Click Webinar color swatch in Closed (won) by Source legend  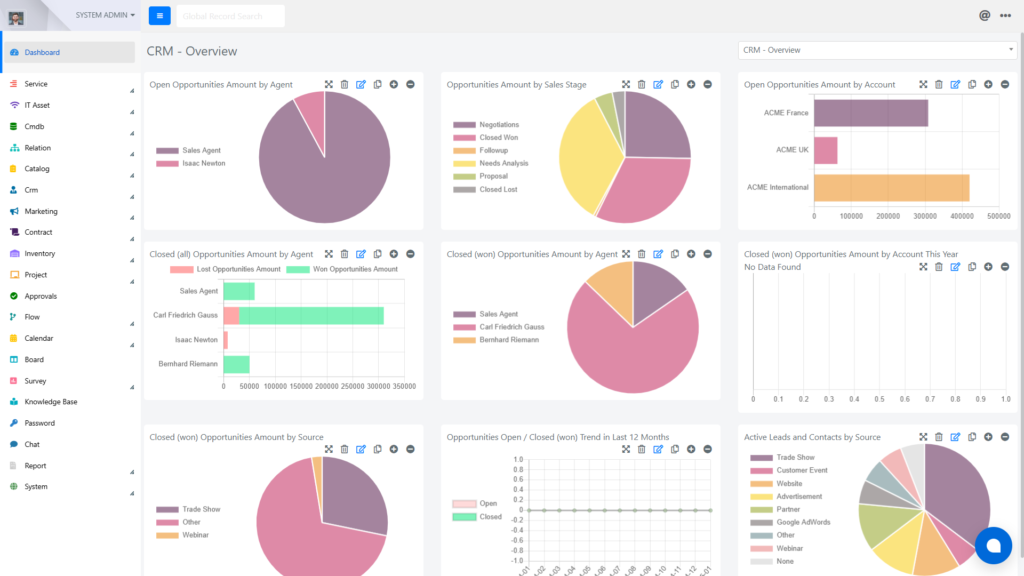tap(167, 536)
